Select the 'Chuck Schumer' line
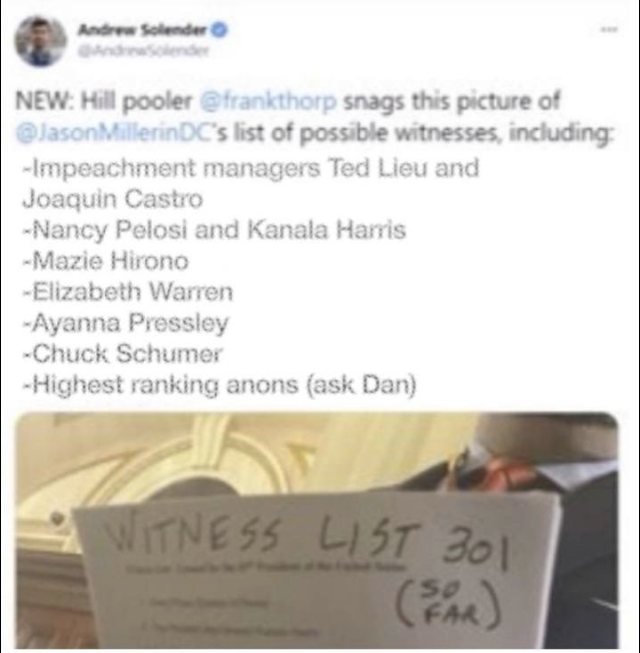 tap(123, 354)
